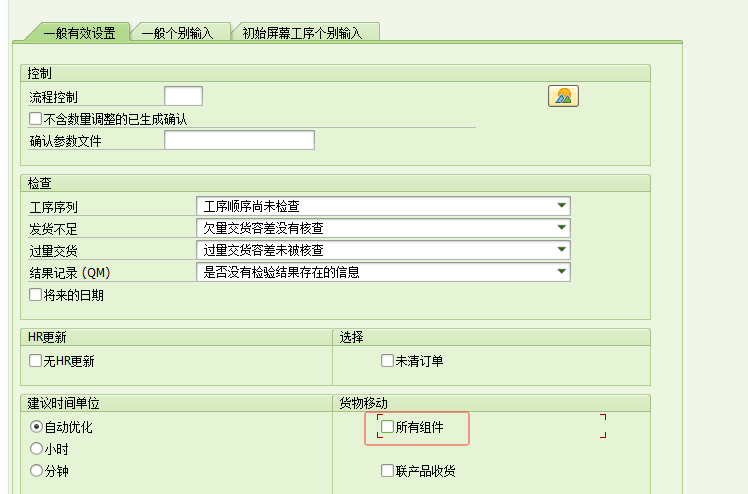The image size is (748, 494).
Task: Select the 分钟 radio button
Action: point(37,471)
